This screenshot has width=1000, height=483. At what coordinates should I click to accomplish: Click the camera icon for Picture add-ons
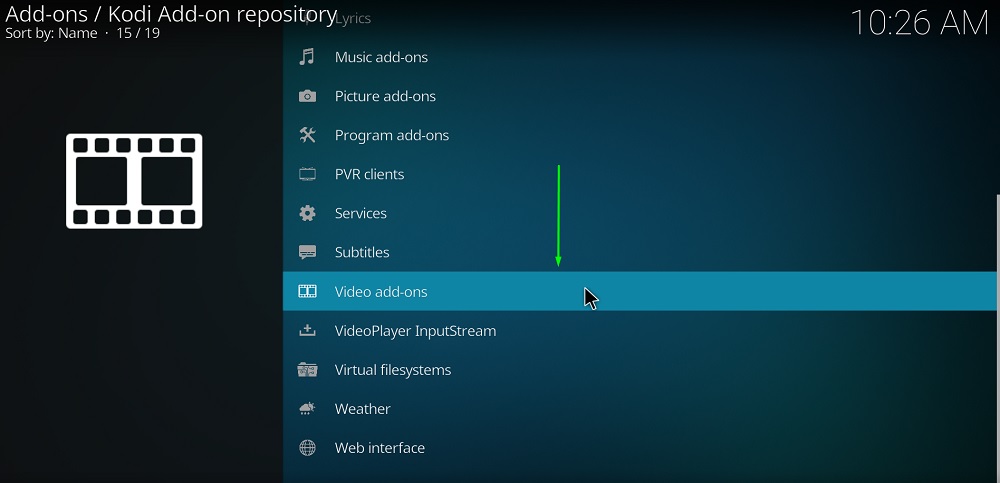click(307, 96)
